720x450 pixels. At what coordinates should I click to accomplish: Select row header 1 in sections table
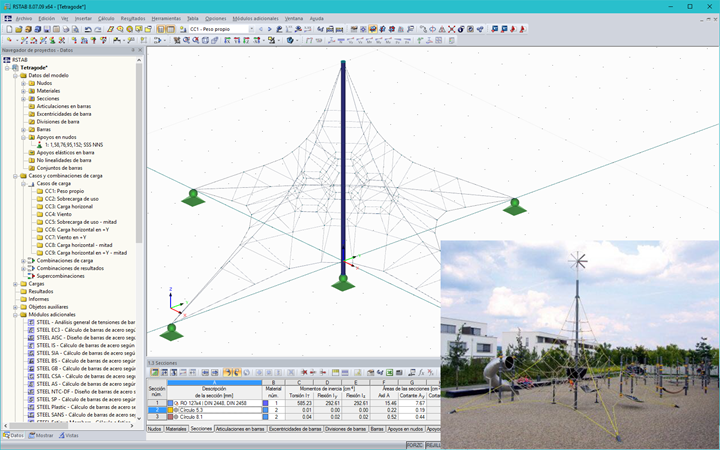[157, 403]
